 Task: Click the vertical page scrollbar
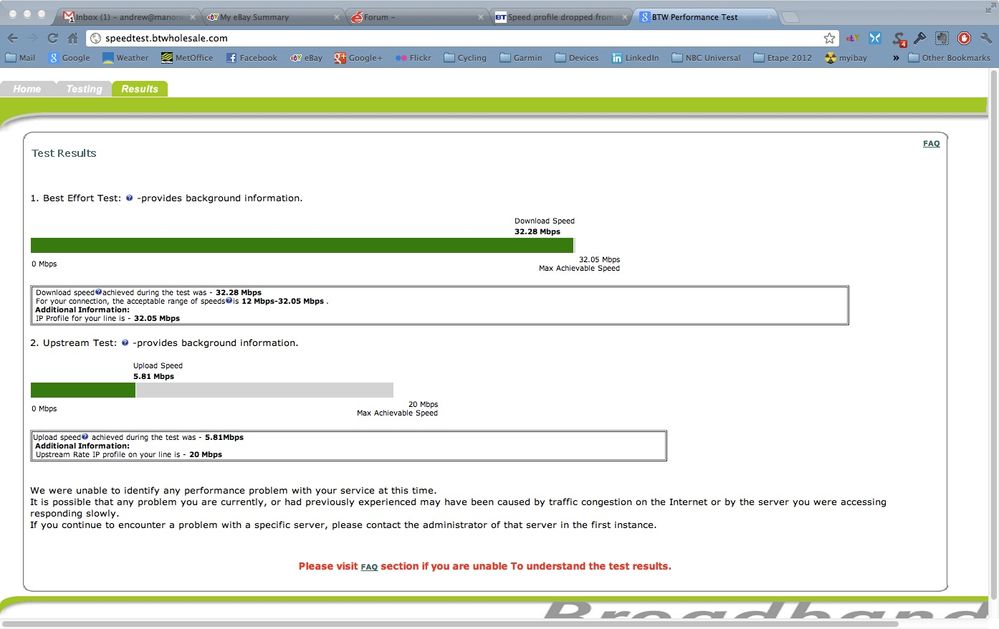coord(994,335)
